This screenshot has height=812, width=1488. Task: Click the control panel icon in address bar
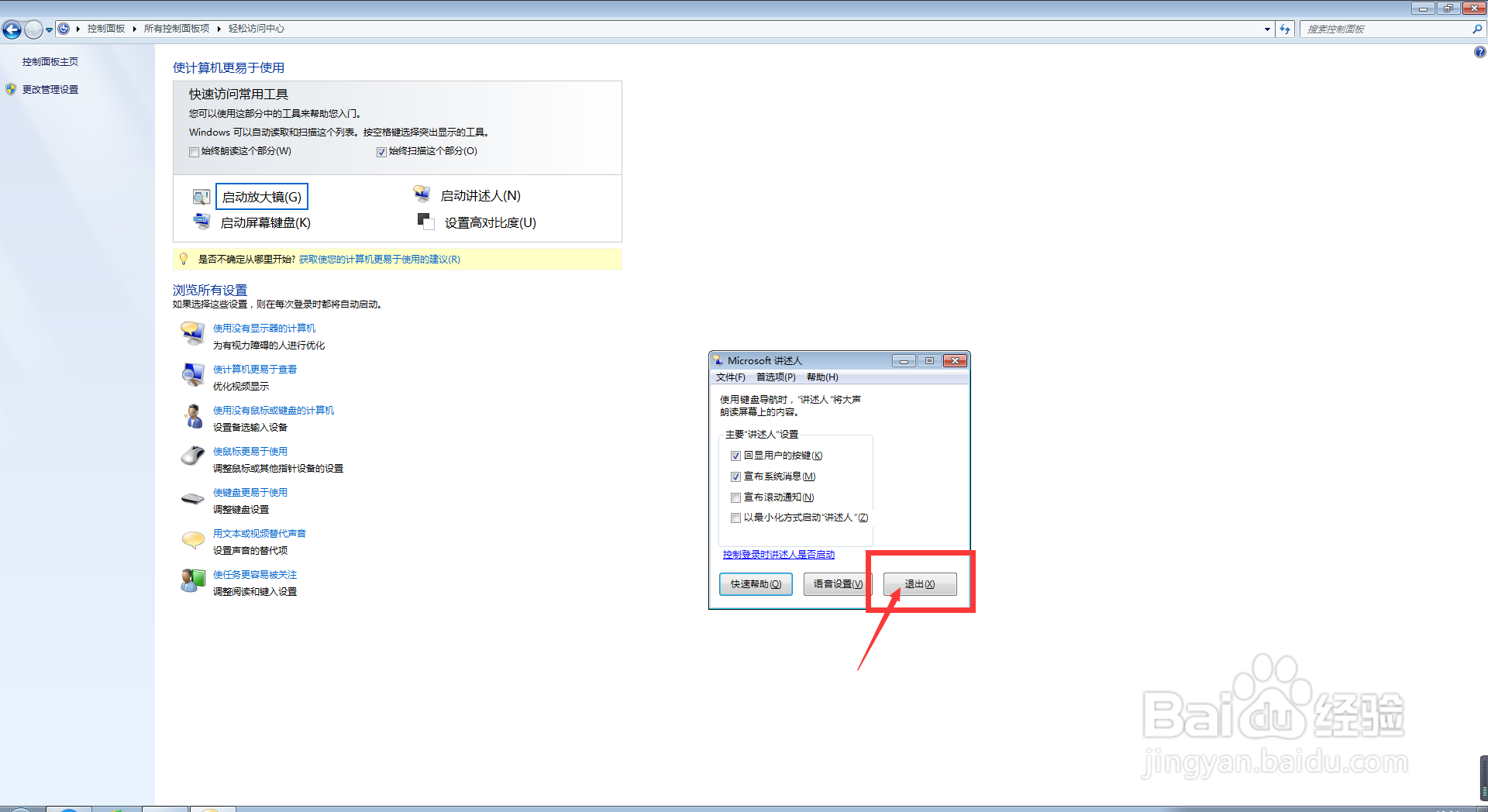click(64, 29)
